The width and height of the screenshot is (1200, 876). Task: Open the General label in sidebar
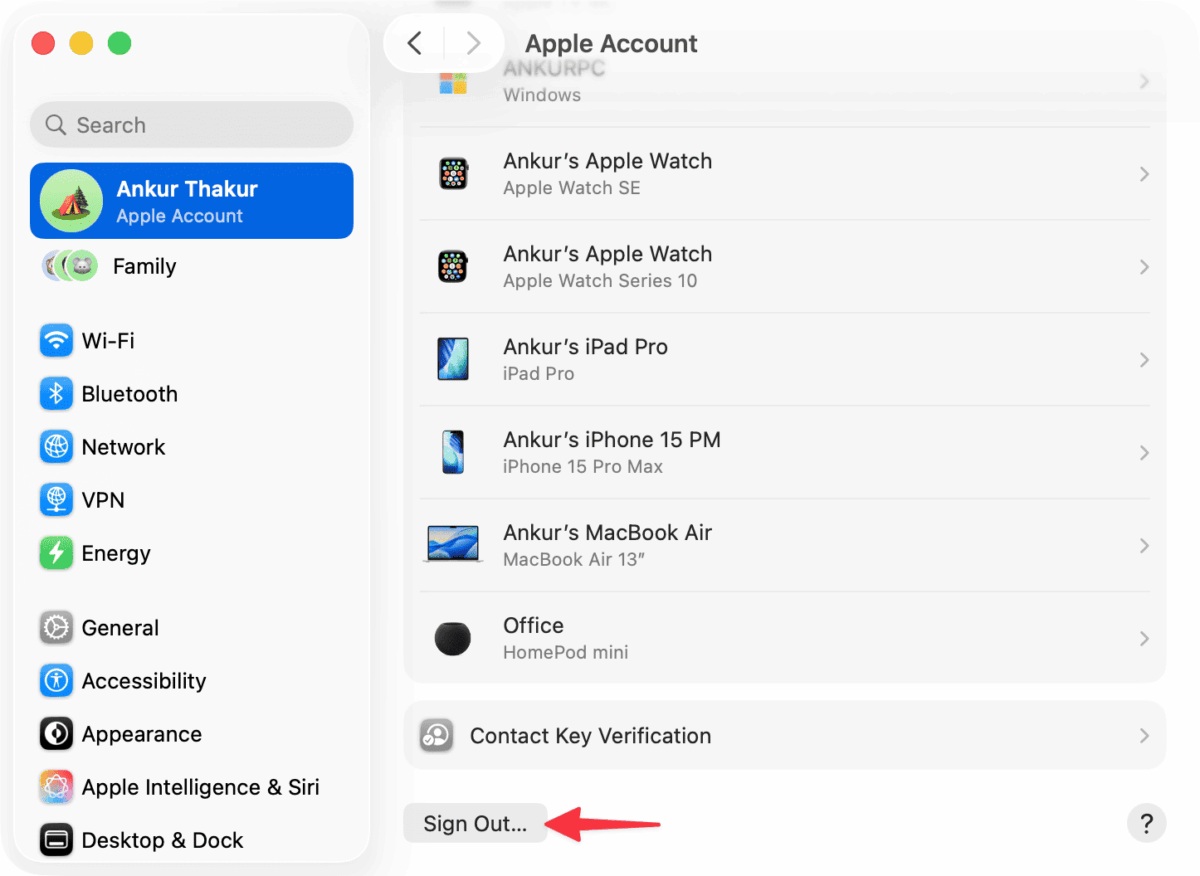pyautogui.click(x=120, y=628)
